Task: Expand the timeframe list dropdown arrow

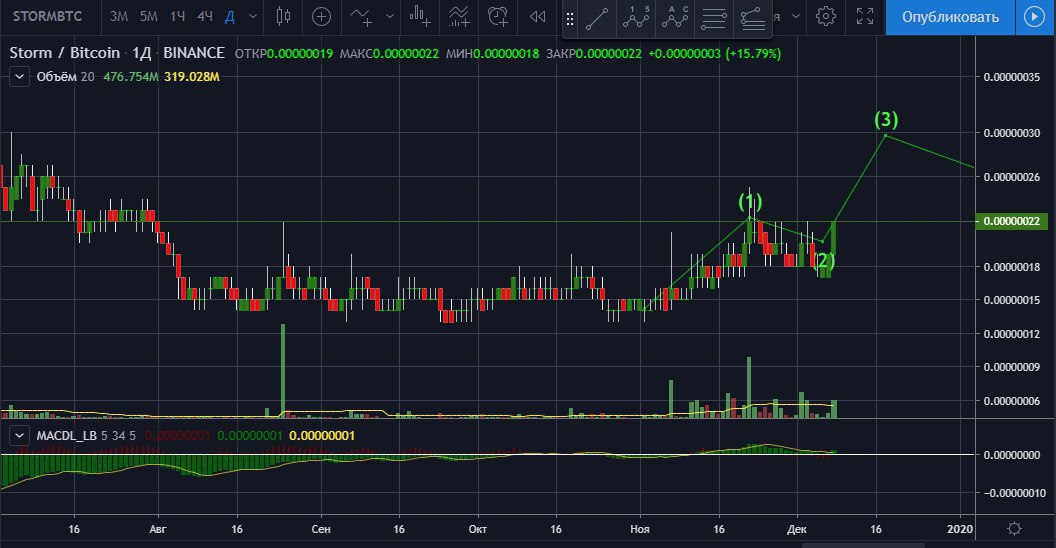Action: pos(253,16)
